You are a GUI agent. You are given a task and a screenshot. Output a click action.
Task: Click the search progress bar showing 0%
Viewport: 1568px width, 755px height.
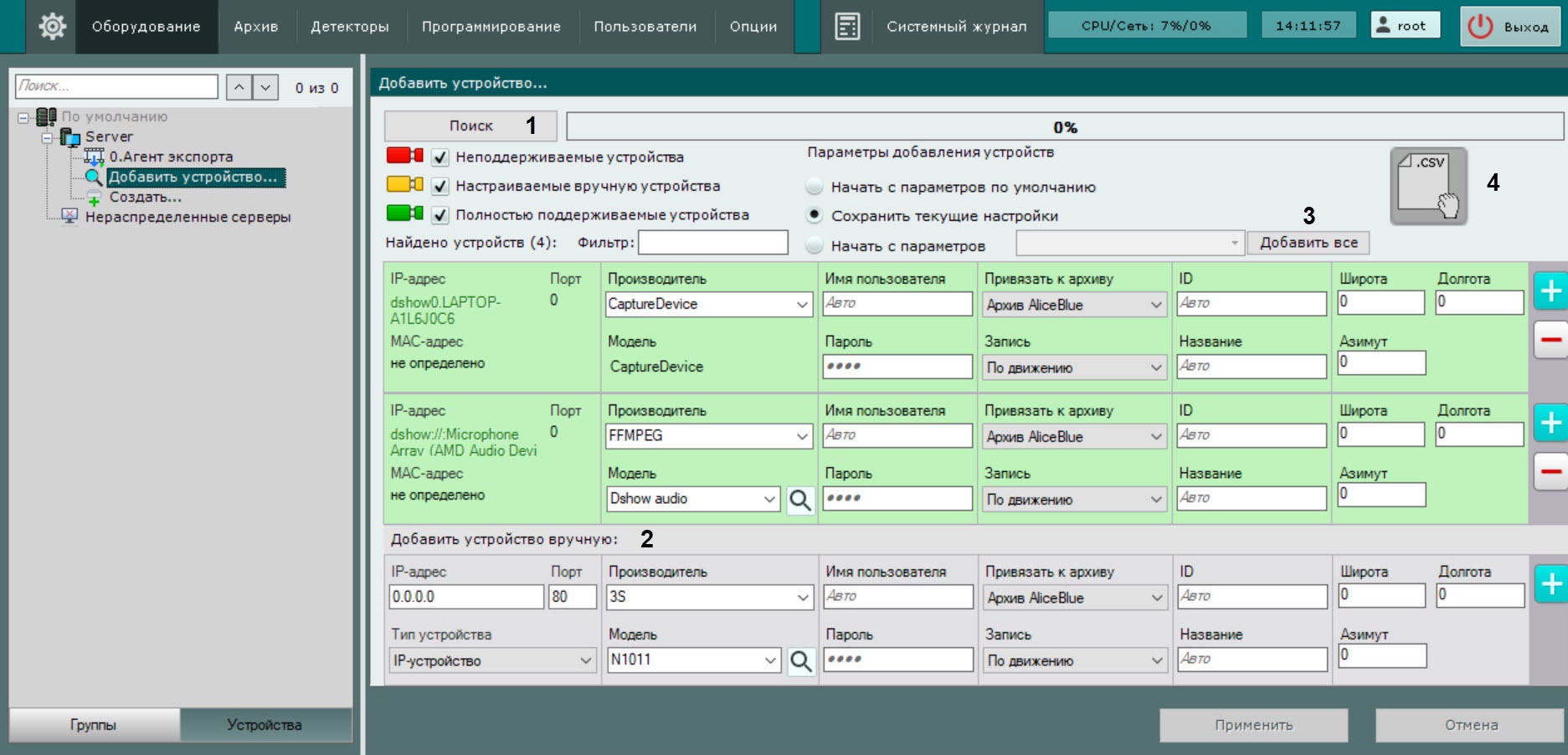(x=1064, y=126)
